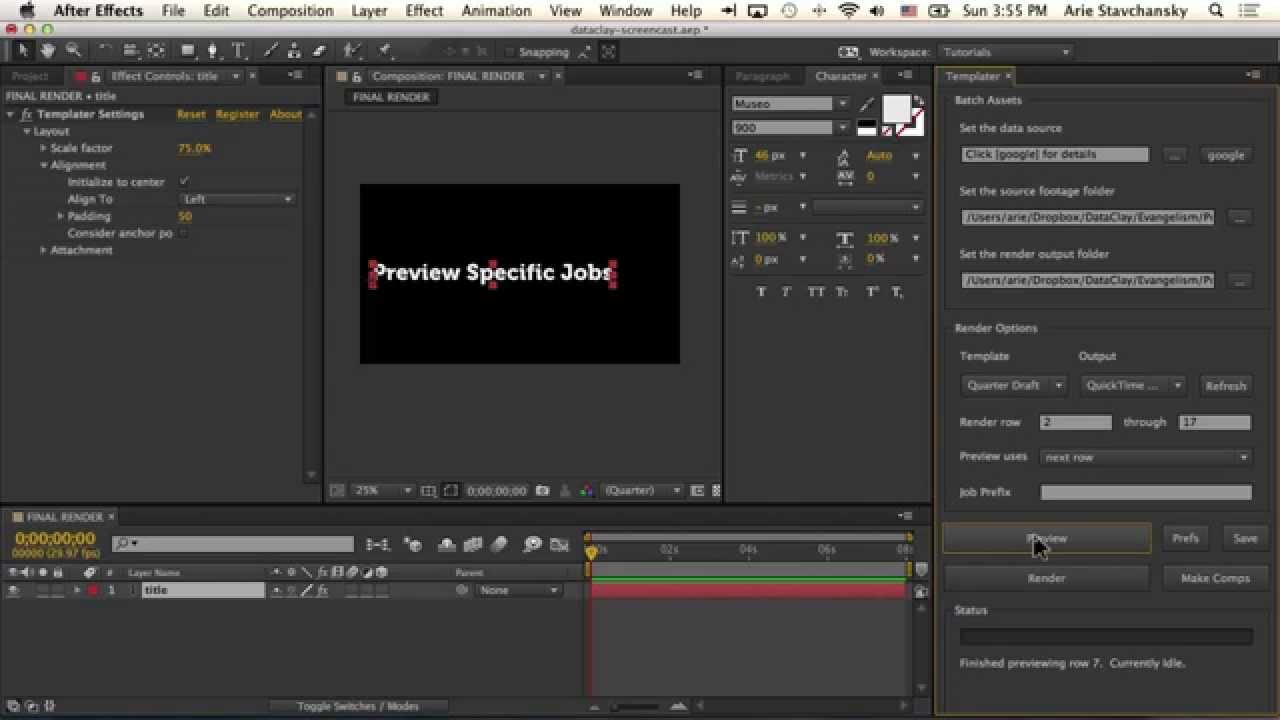Open the Layer menu
The image size is (1280, 720).
[369, 11]
